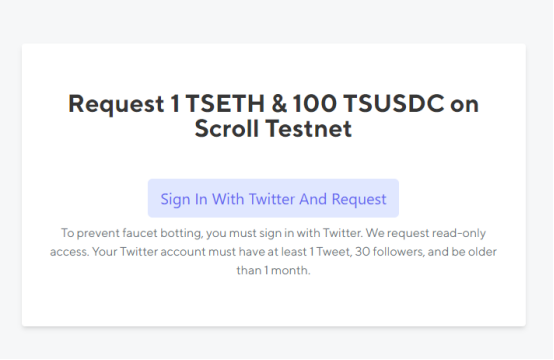Click the word "Twitter" in the button label
The width and height of the screenshot is (554, 360).
coord(271,199)
